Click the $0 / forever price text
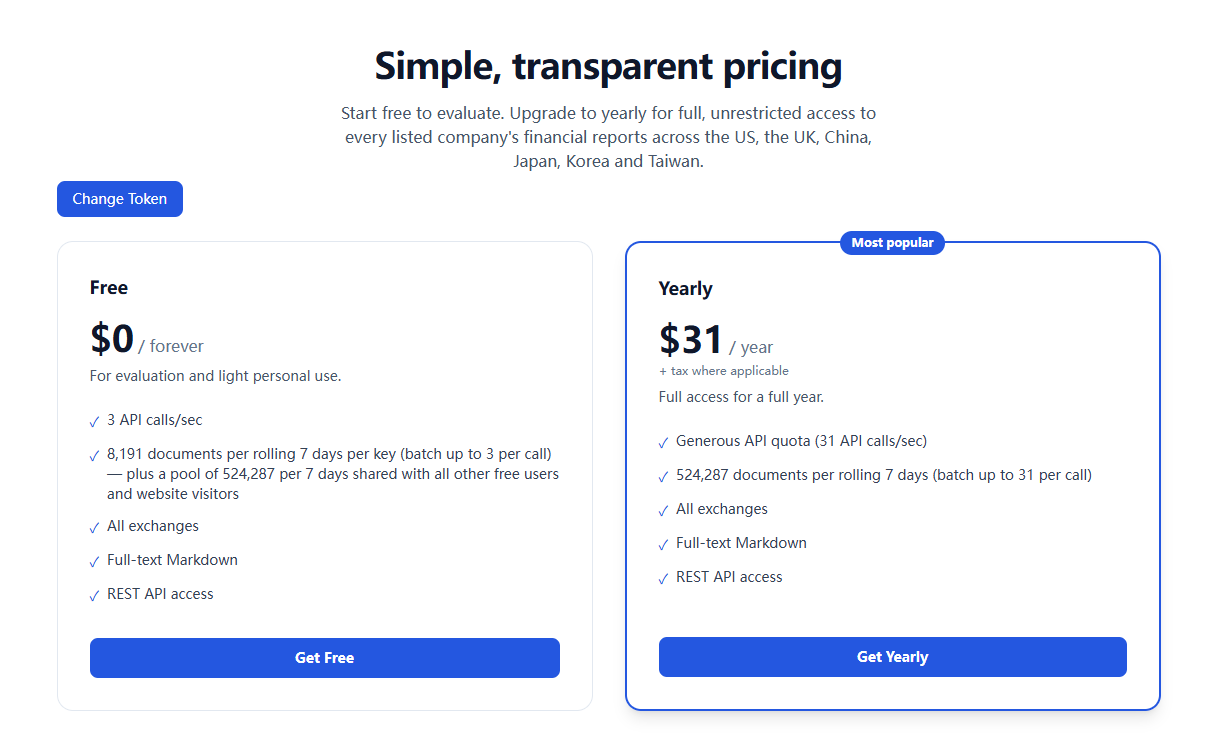 [x=147, y=340]
